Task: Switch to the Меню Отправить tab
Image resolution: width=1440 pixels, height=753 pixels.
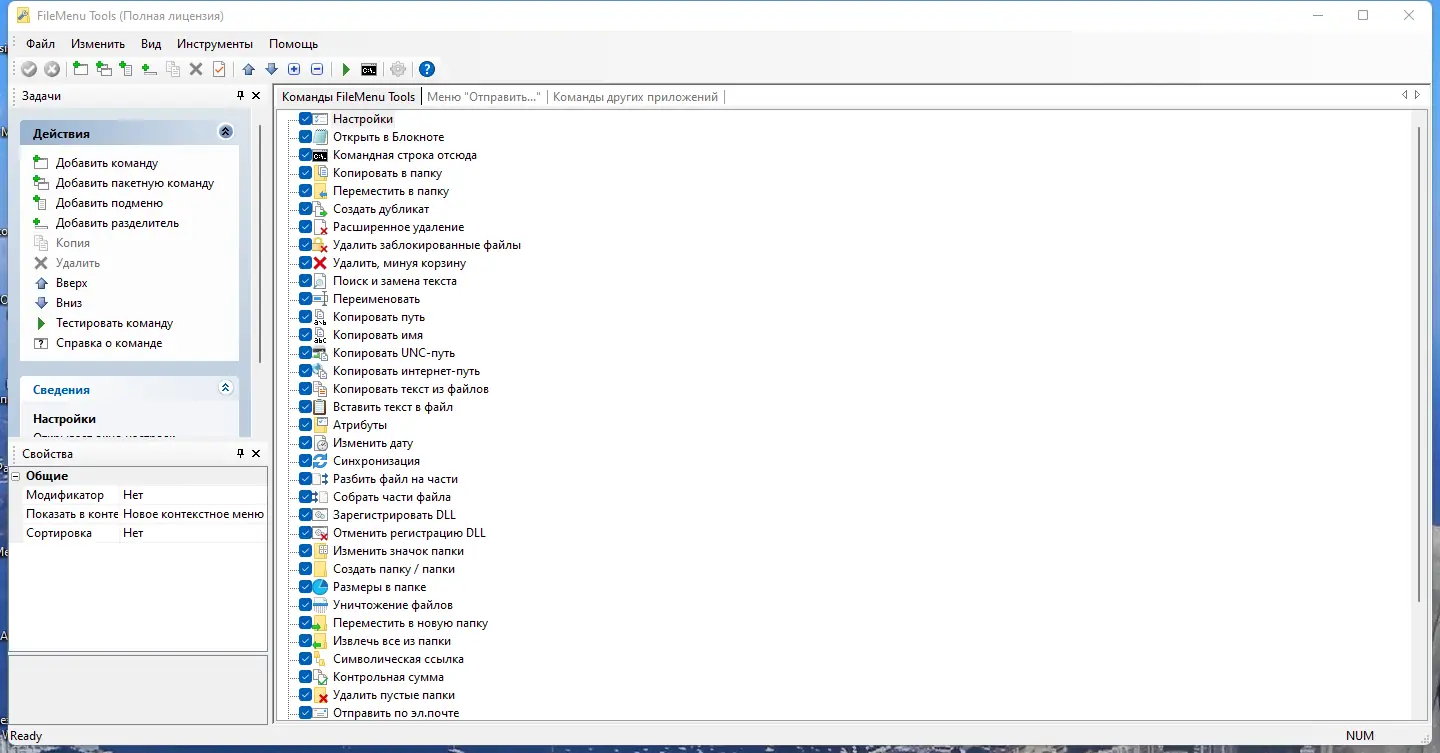Action: [483, 96]
